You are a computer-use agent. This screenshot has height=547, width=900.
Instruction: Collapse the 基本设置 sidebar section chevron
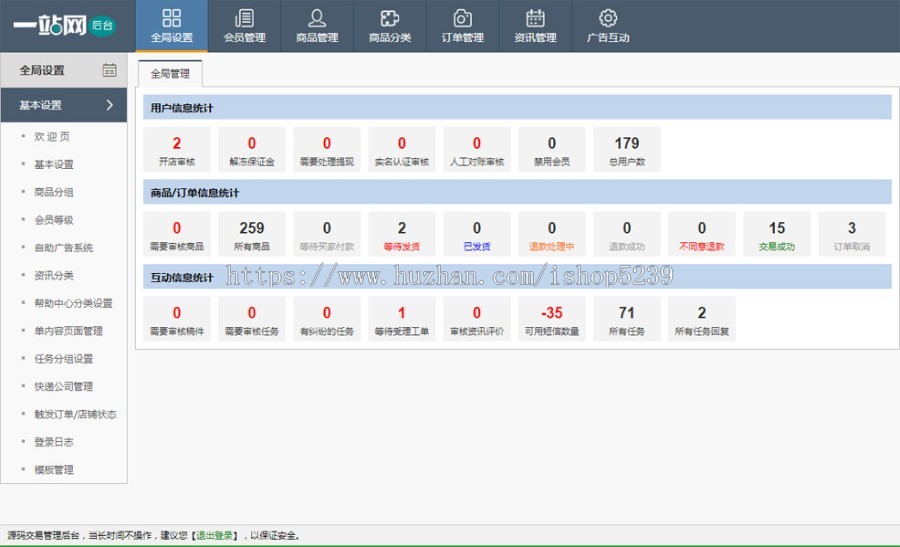[109, 105]
